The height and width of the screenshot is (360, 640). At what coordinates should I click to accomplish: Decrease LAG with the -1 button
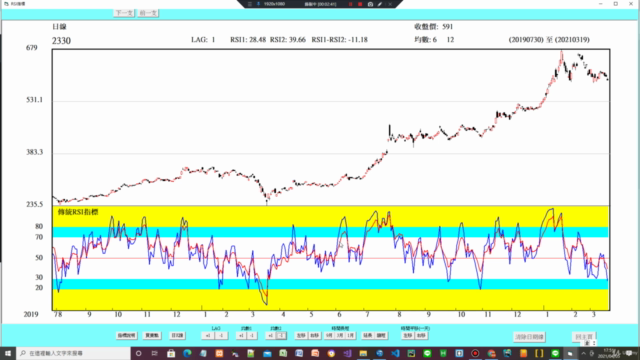(222, 336)
